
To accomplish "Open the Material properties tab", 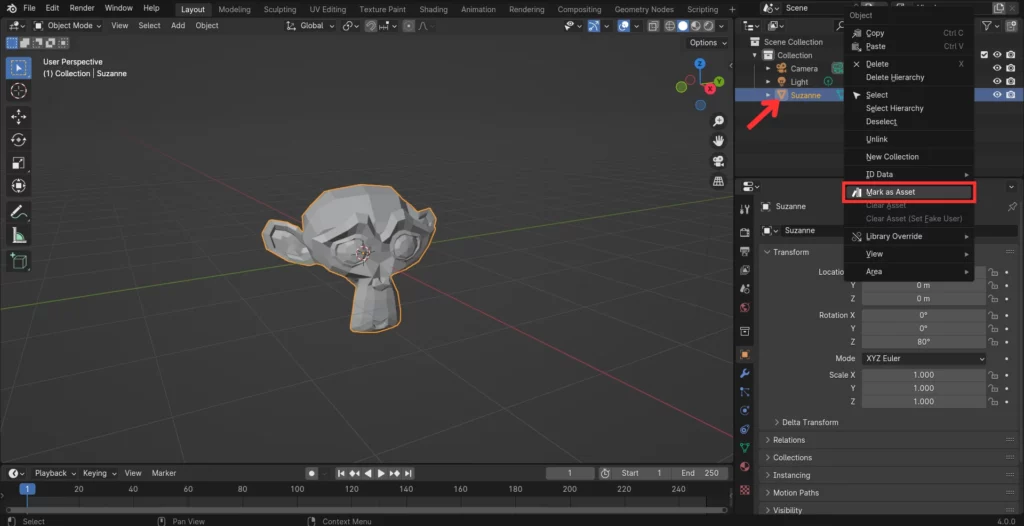I will coord(744,467).
